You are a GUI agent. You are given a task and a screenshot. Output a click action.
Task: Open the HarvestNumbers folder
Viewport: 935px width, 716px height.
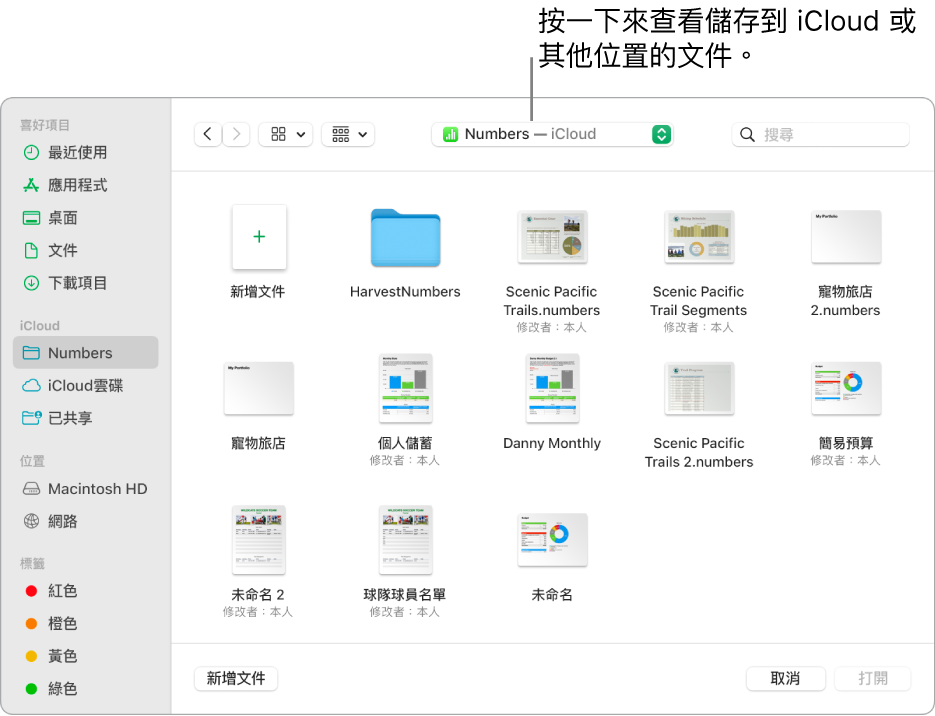coord(405,239)
